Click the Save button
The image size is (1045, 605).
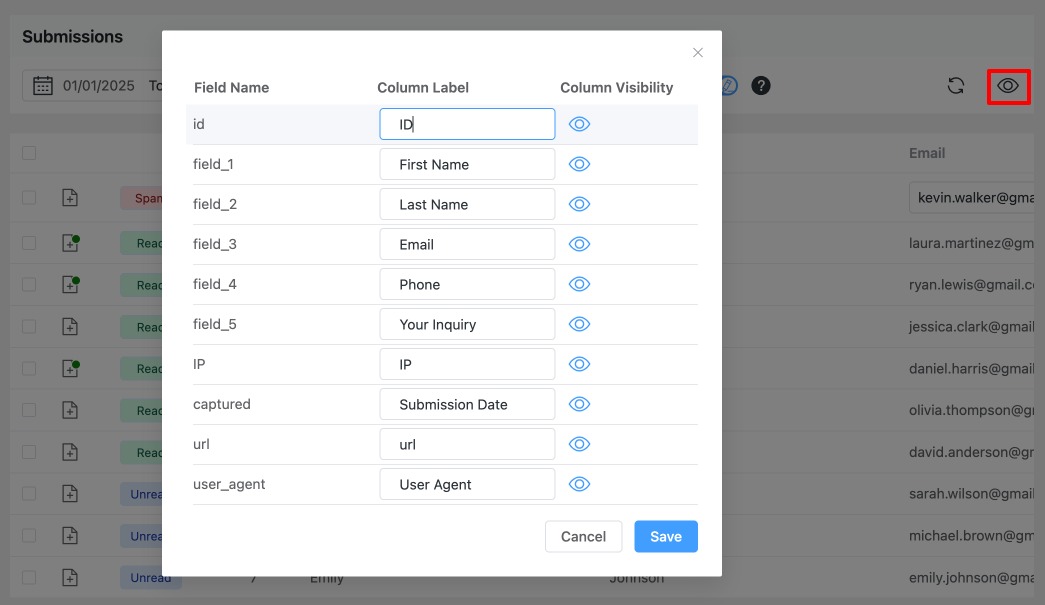coord(666,536)
